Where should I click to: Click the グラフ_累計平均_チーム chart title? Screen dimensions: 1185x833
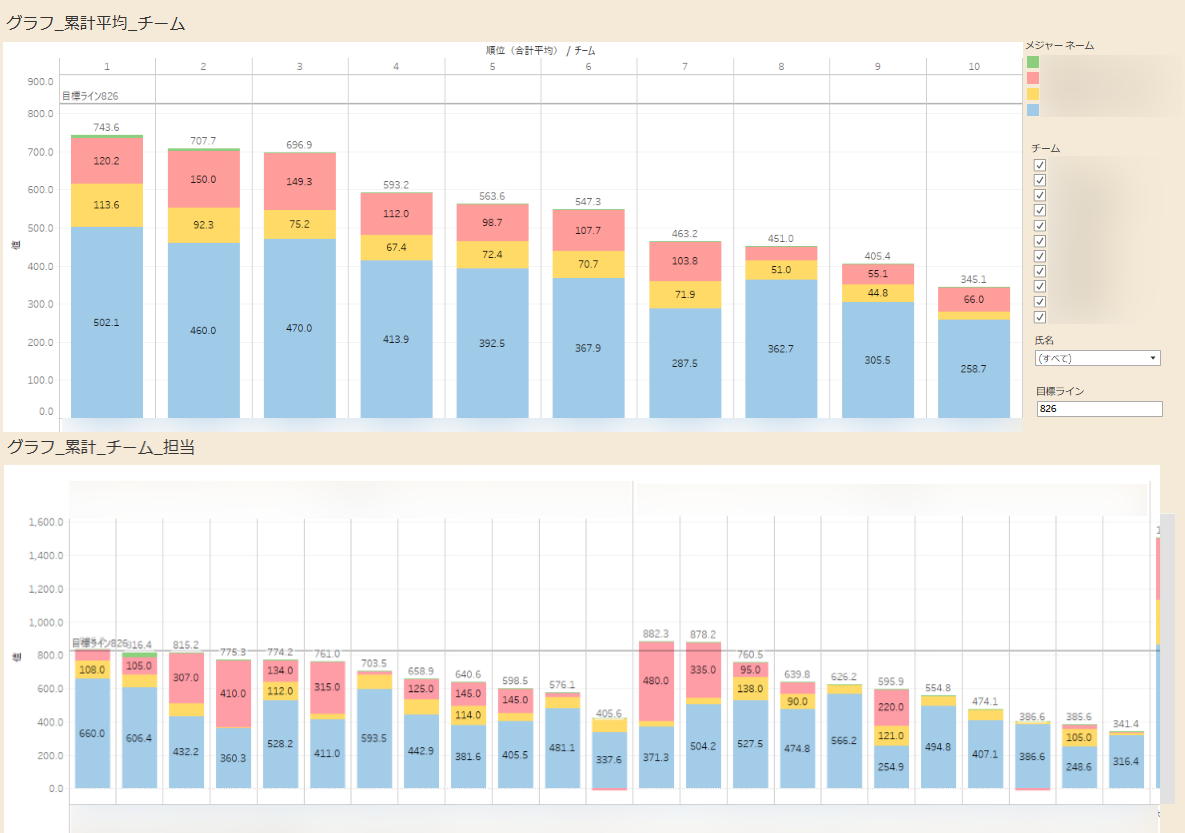96,24
